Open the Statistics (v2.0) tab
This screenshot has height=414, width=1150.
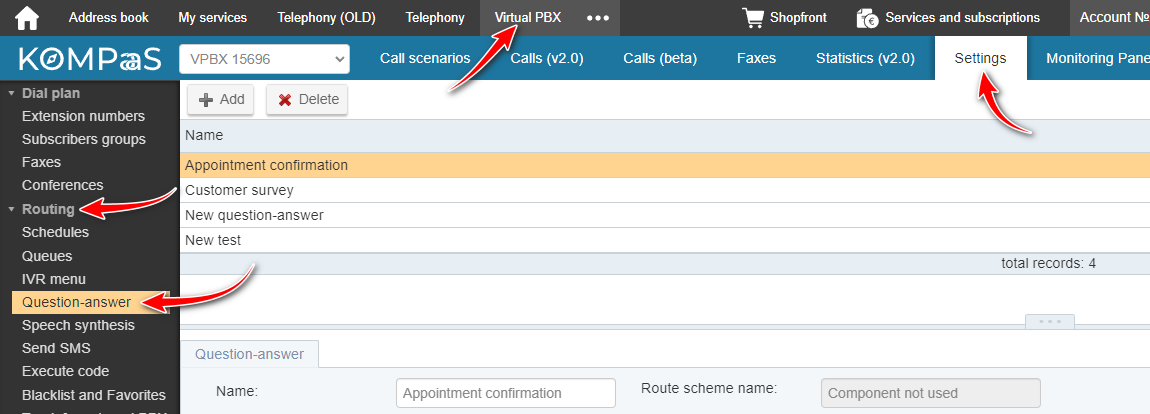865,59
